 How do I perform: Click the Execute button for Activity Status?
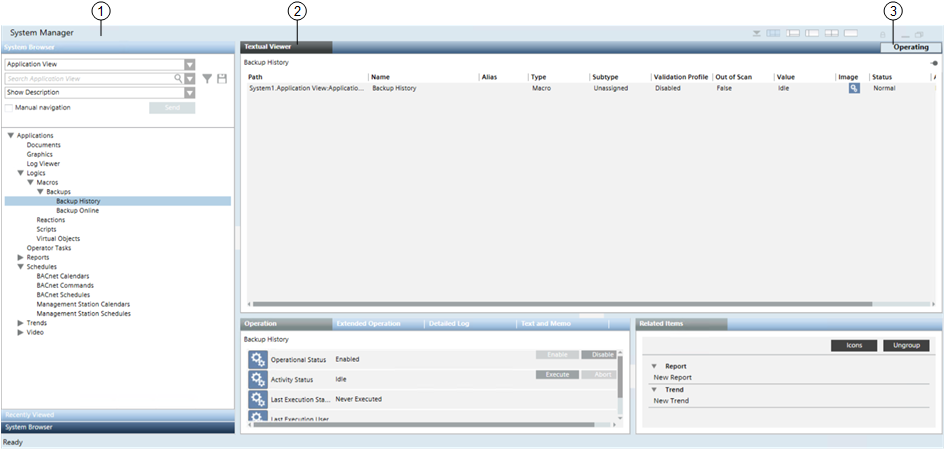(x=557, y=374)
